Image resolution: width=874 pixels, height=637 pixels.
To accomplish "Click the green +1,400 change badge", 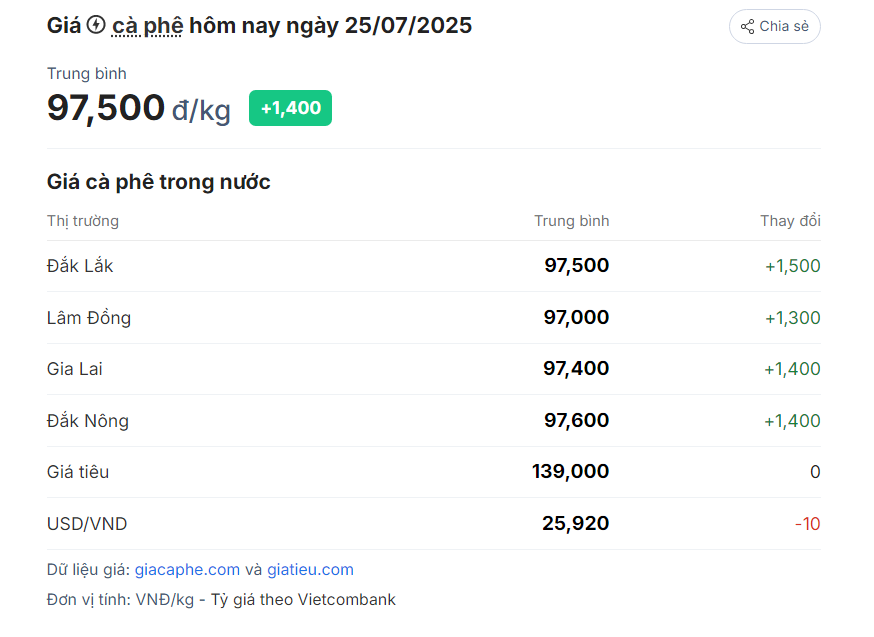I will pyautogui.click(x=290, y=108).
